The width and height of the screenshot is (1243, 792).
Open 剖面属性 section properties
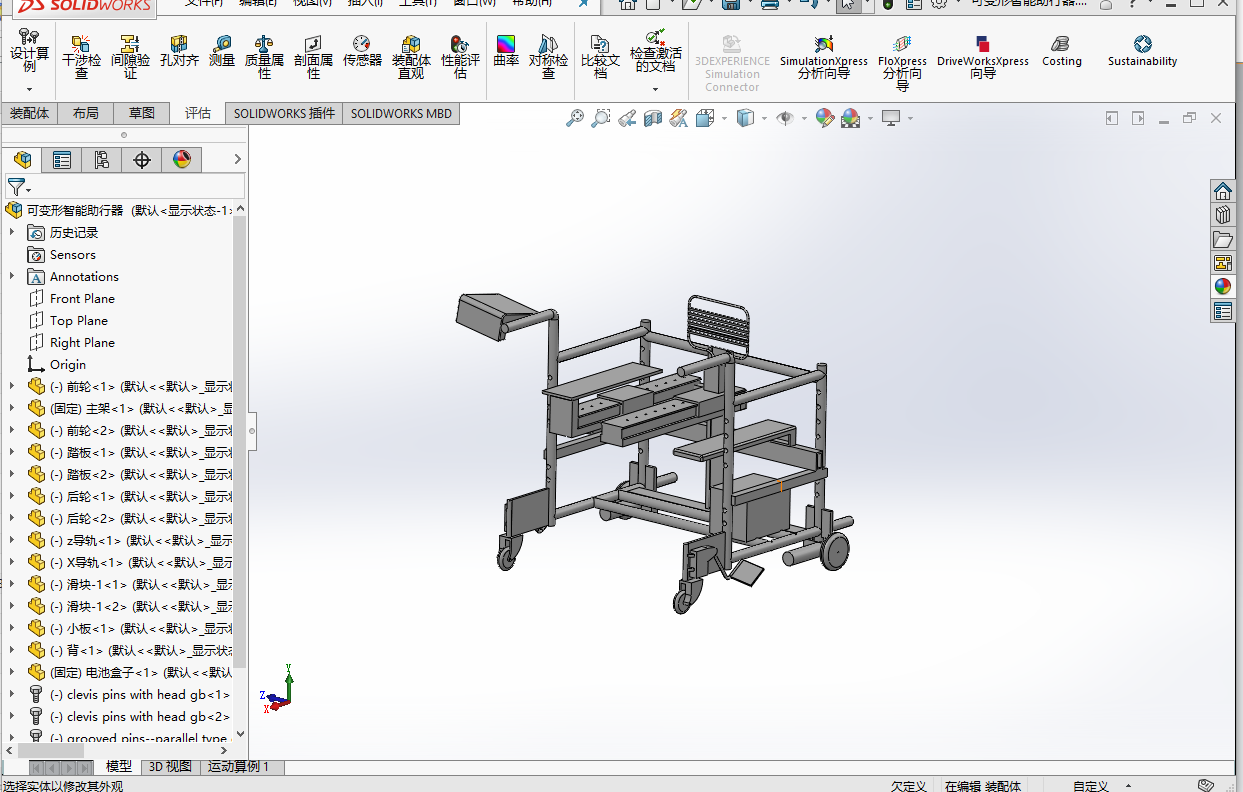(x=313, y=57)
